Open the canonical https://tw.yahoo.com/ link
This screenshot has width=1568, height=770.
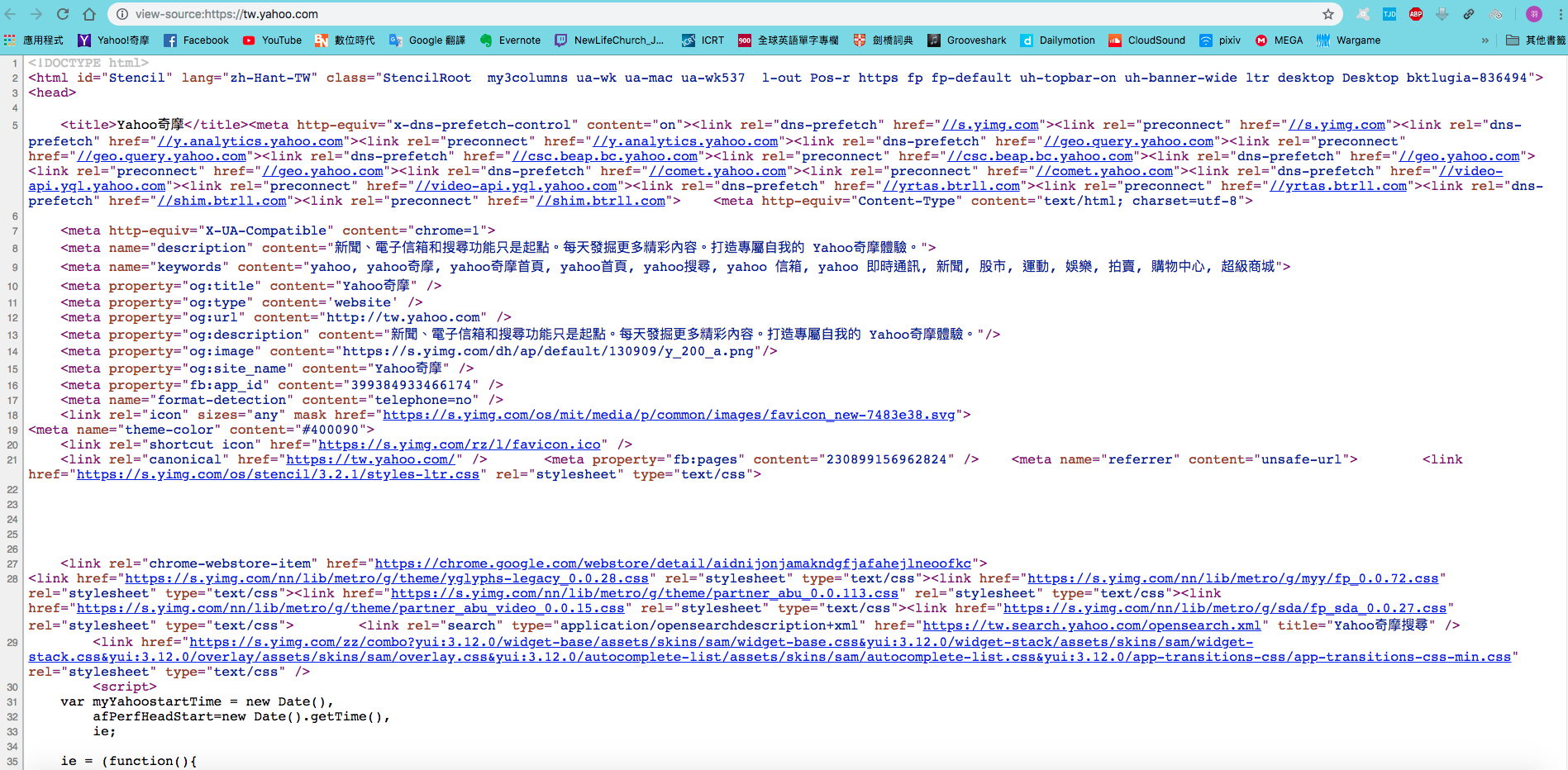pos(370,459)
